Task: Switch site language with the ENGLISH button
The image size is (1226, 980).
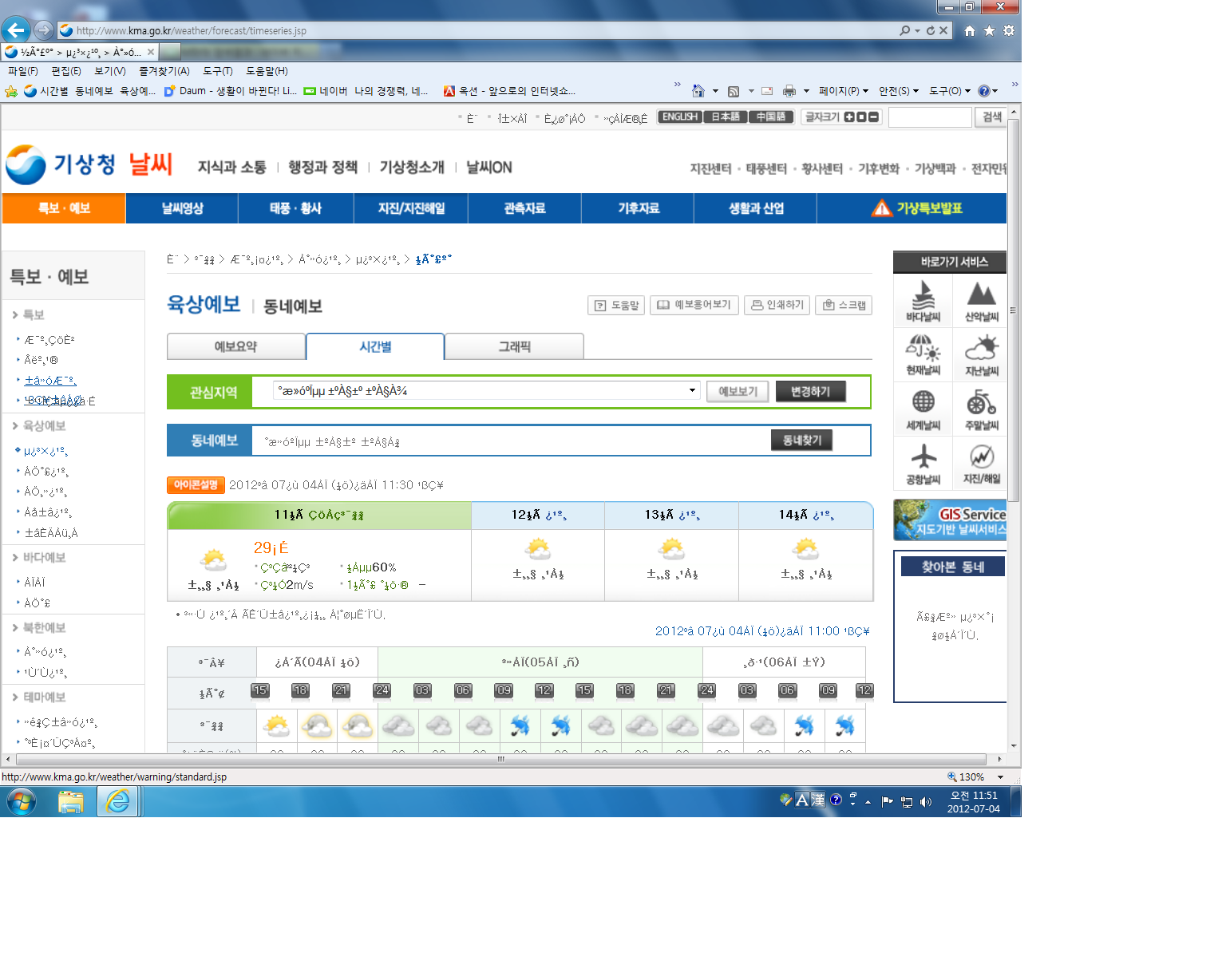Action: tap(679, 117)
